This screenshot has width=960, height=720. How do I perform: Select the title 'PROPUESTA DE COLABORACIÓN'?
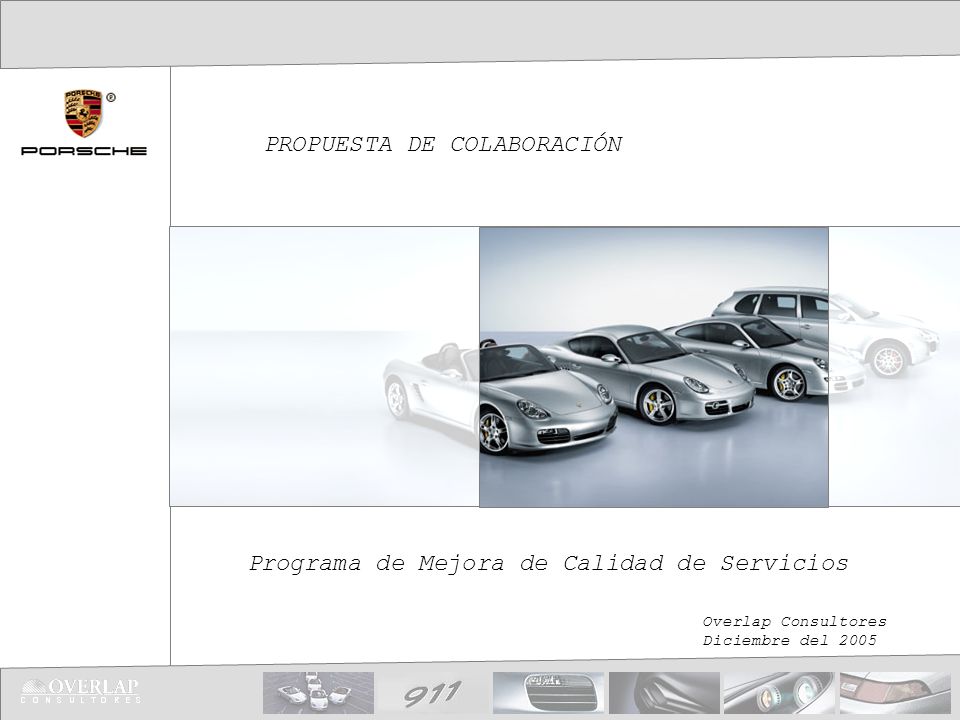444,144
